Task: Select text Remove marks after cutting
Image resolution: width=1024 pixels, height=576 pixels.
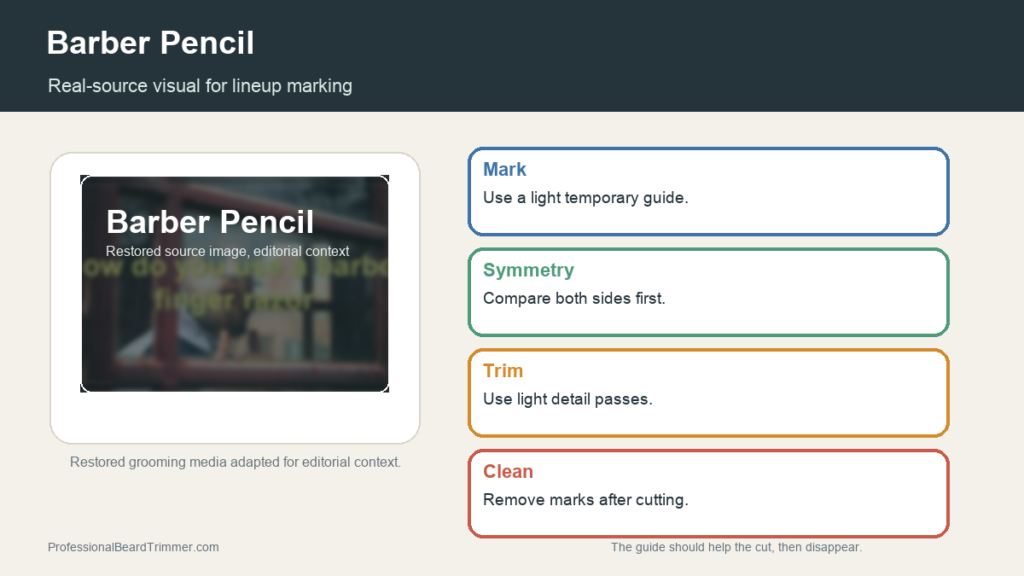Action: [585, 500]
